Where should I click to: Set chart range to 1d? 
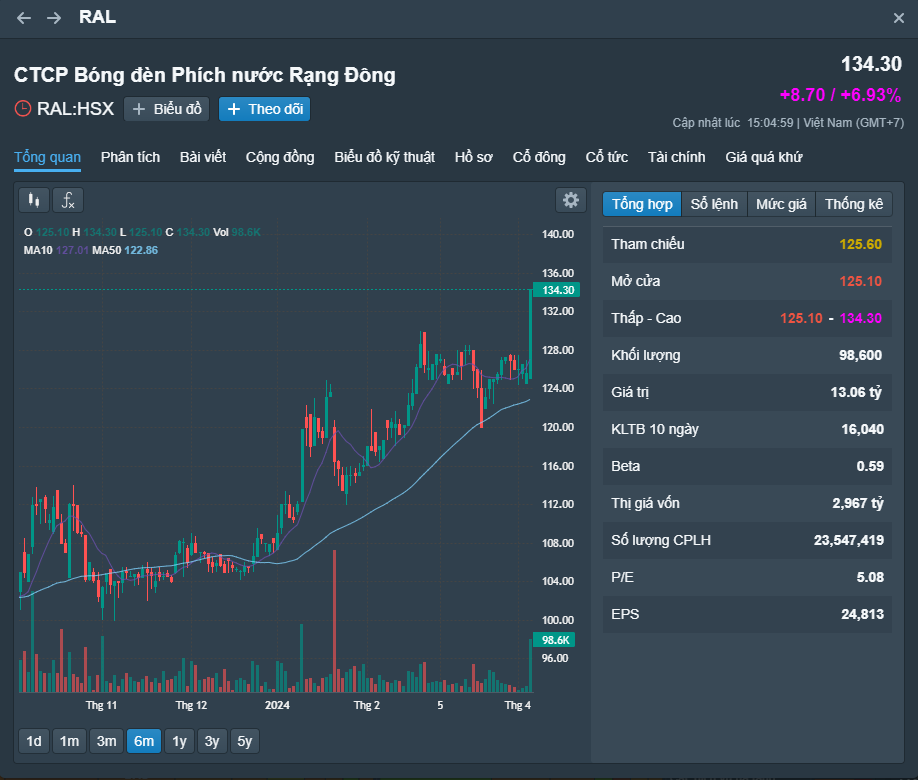pos(34,741)
